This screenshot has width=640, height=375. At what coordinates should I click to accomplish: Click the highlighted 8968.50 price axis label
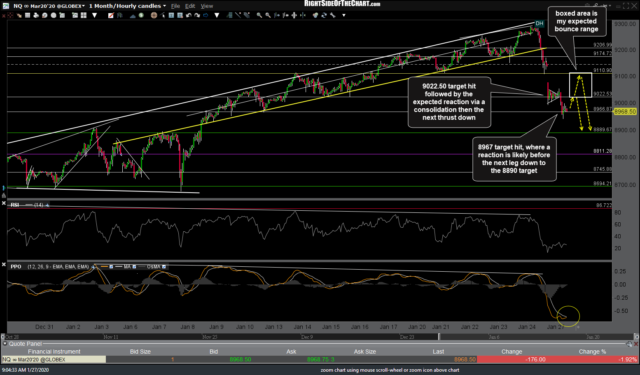pyautogui.click(x=625, y=111)
